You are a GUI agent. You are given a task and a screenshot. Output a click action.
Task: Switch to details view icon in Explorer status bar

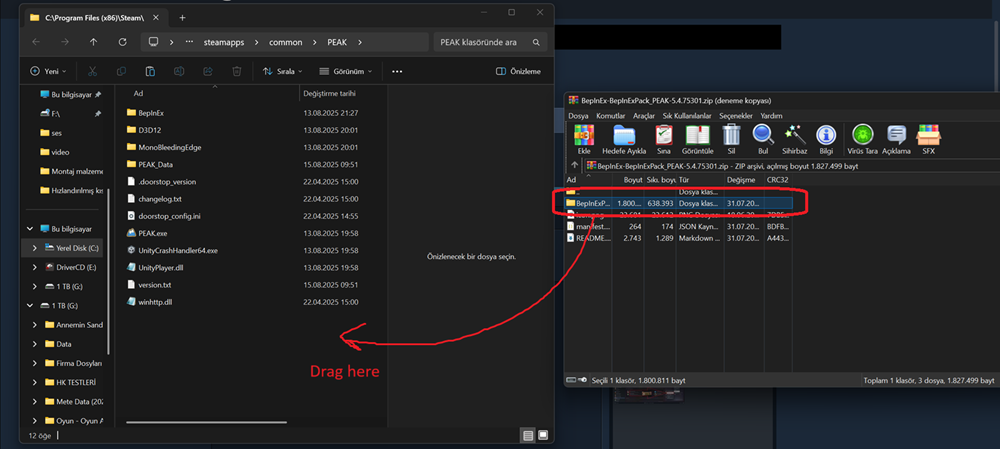coord(528,436)
